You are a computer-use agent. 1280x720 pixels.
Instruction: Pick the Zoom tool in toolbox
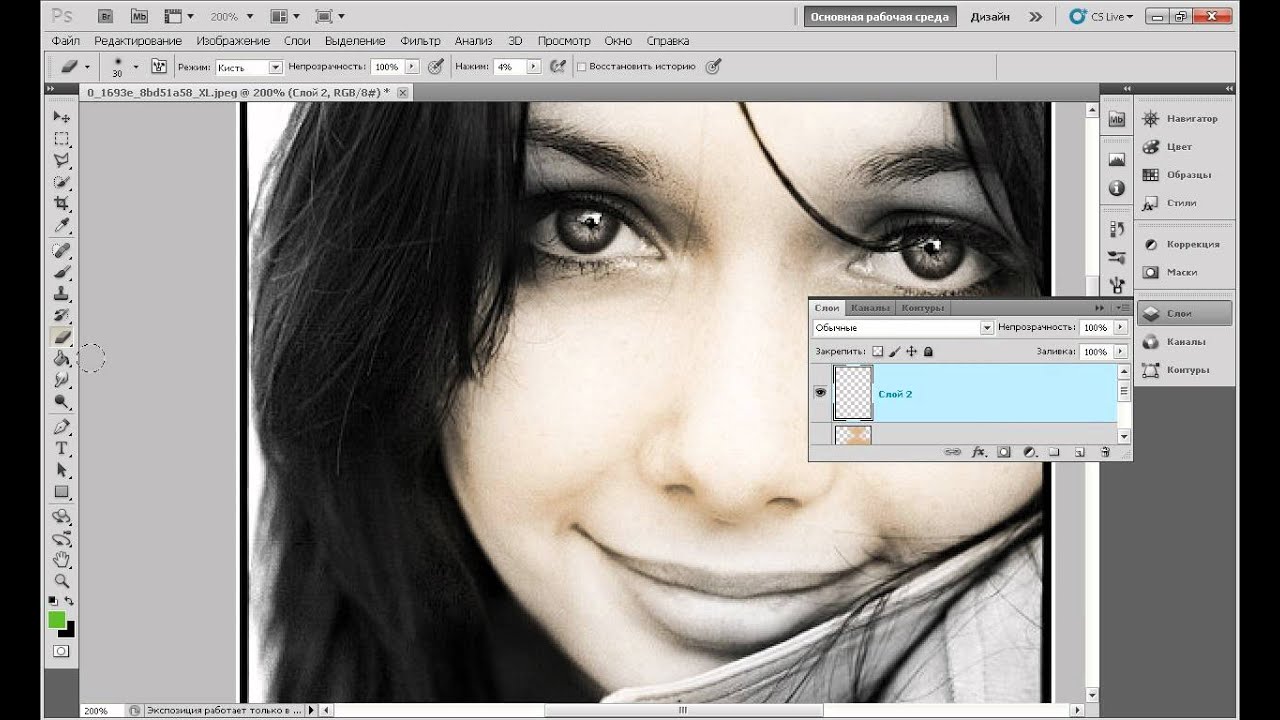(x=62, y=581)
